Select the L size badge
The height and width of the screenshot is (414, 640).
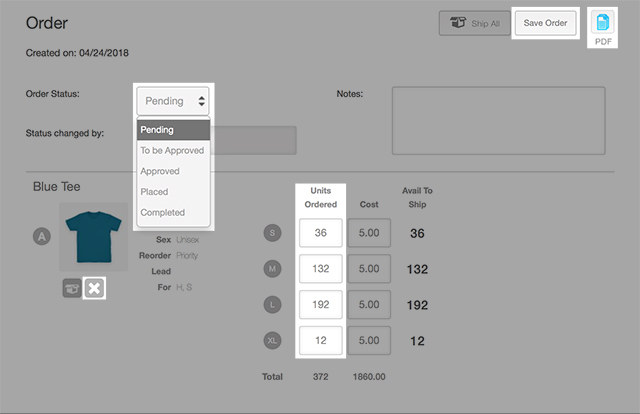point(272,304)
